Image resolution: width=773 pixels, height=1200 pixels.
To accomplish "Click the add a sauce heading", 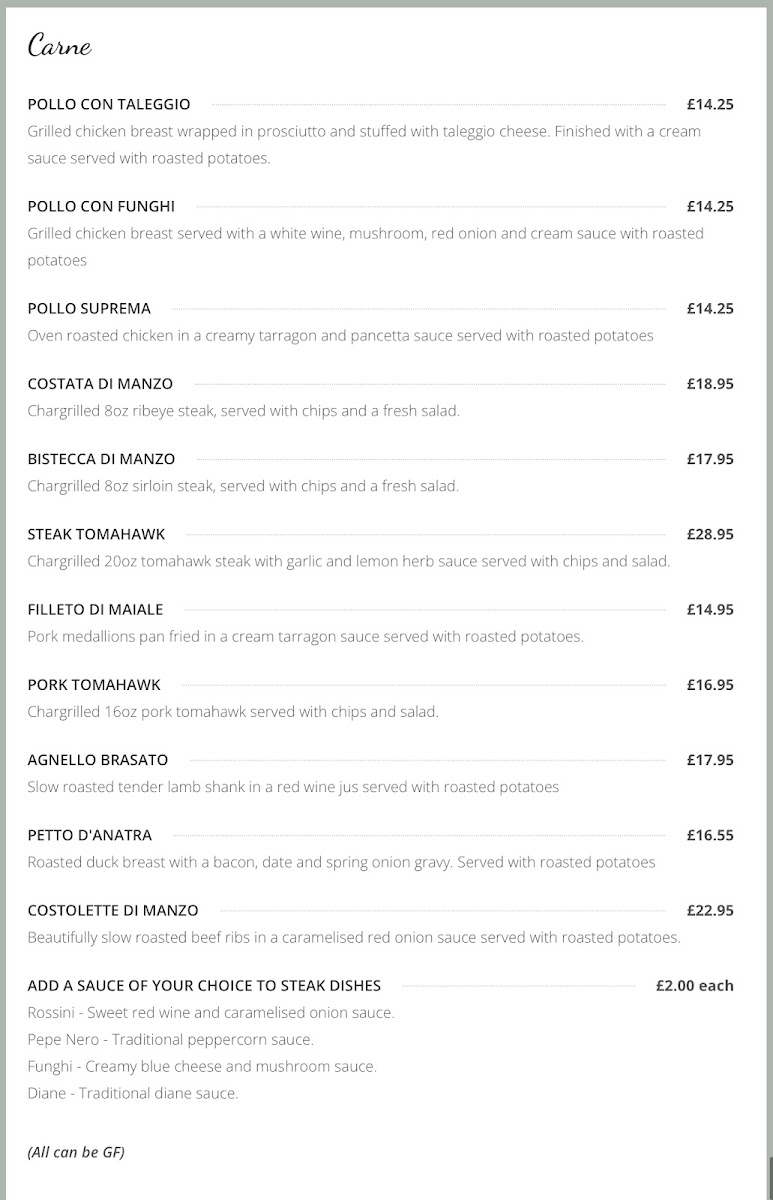I will tap(204, 985).
